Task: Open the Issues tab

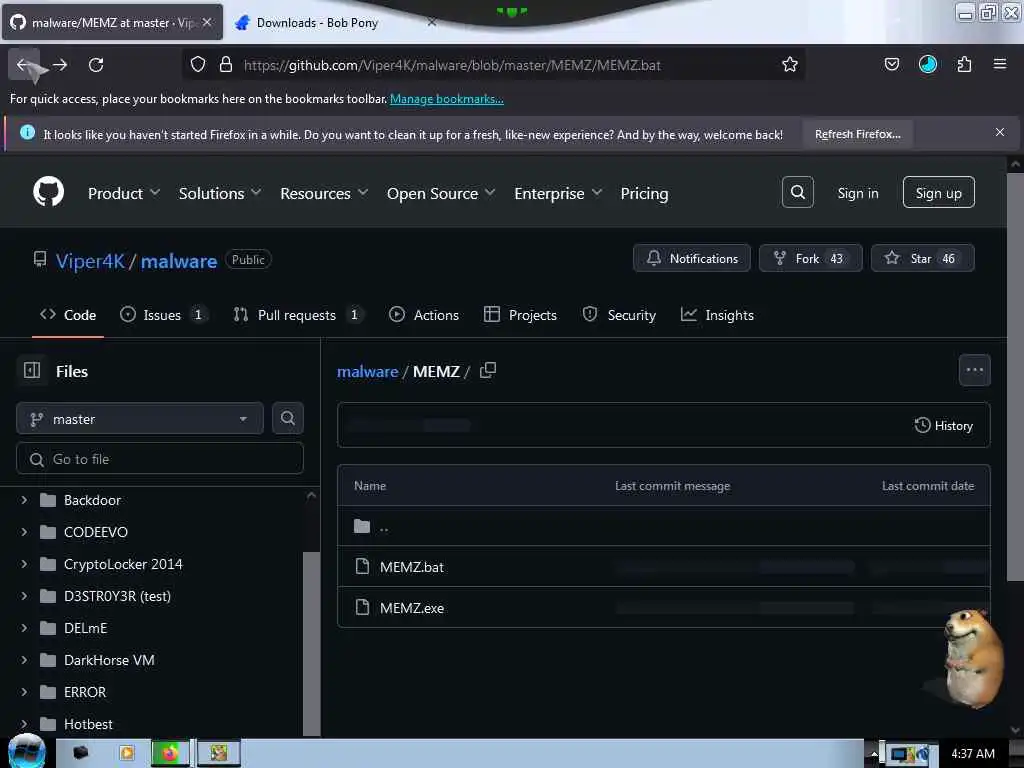Action: (x=164, y=315)
